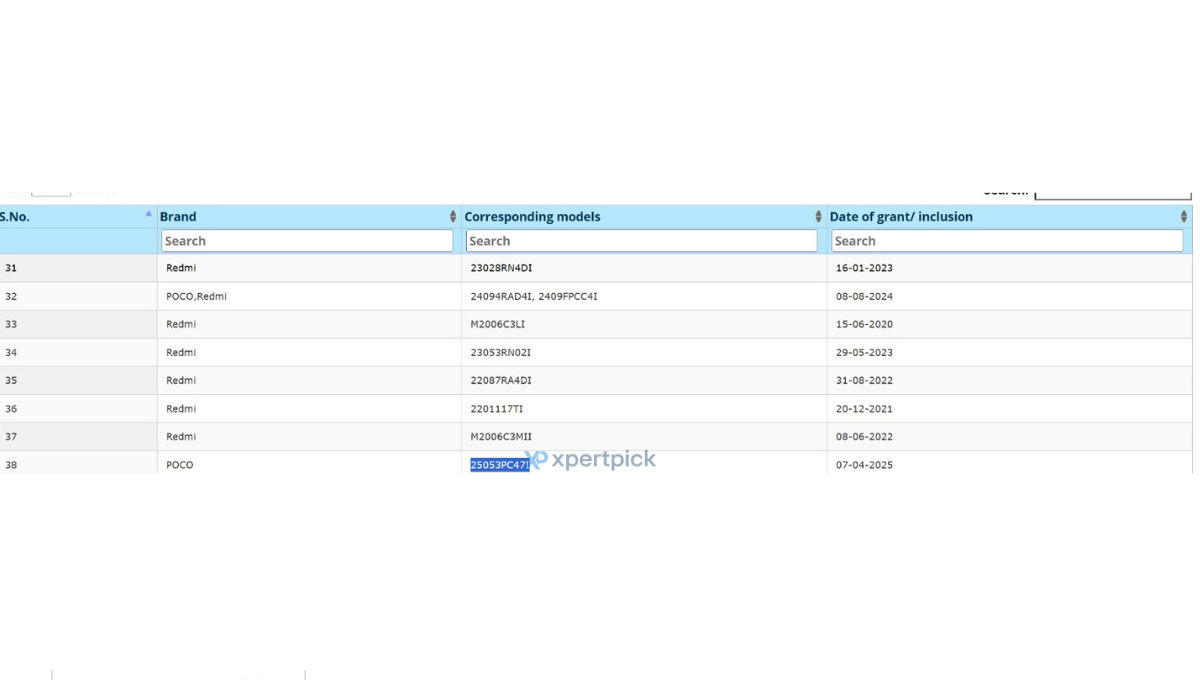Click date 20-12-2021
The height and width of the screenshot is (680, 1200).
pyautogui.click(x=865, y=408)
